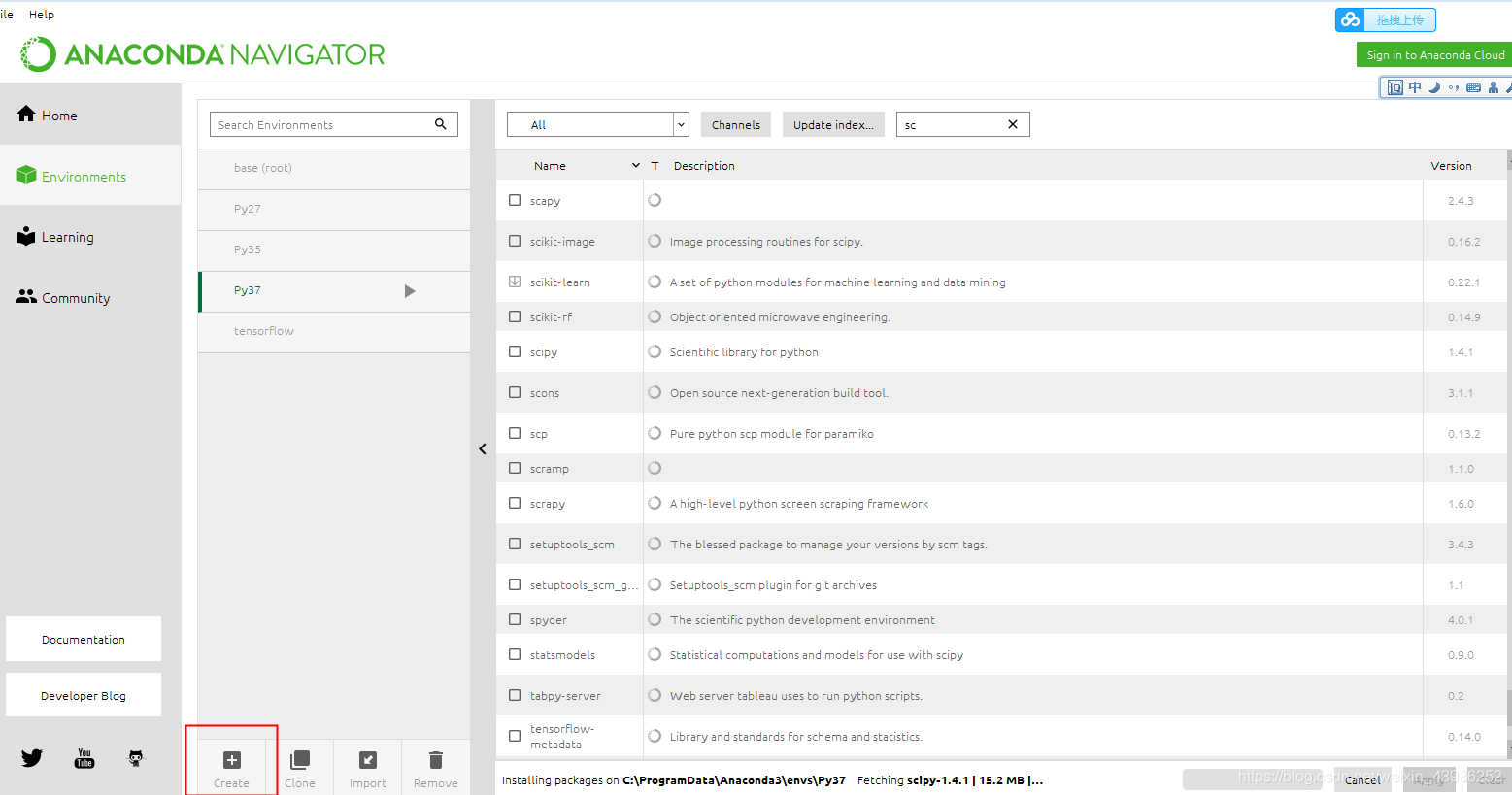Click the punctuation icon in IME toolbar
The height and width of the screenshot is (795, 1512).
click(1454, 87)
